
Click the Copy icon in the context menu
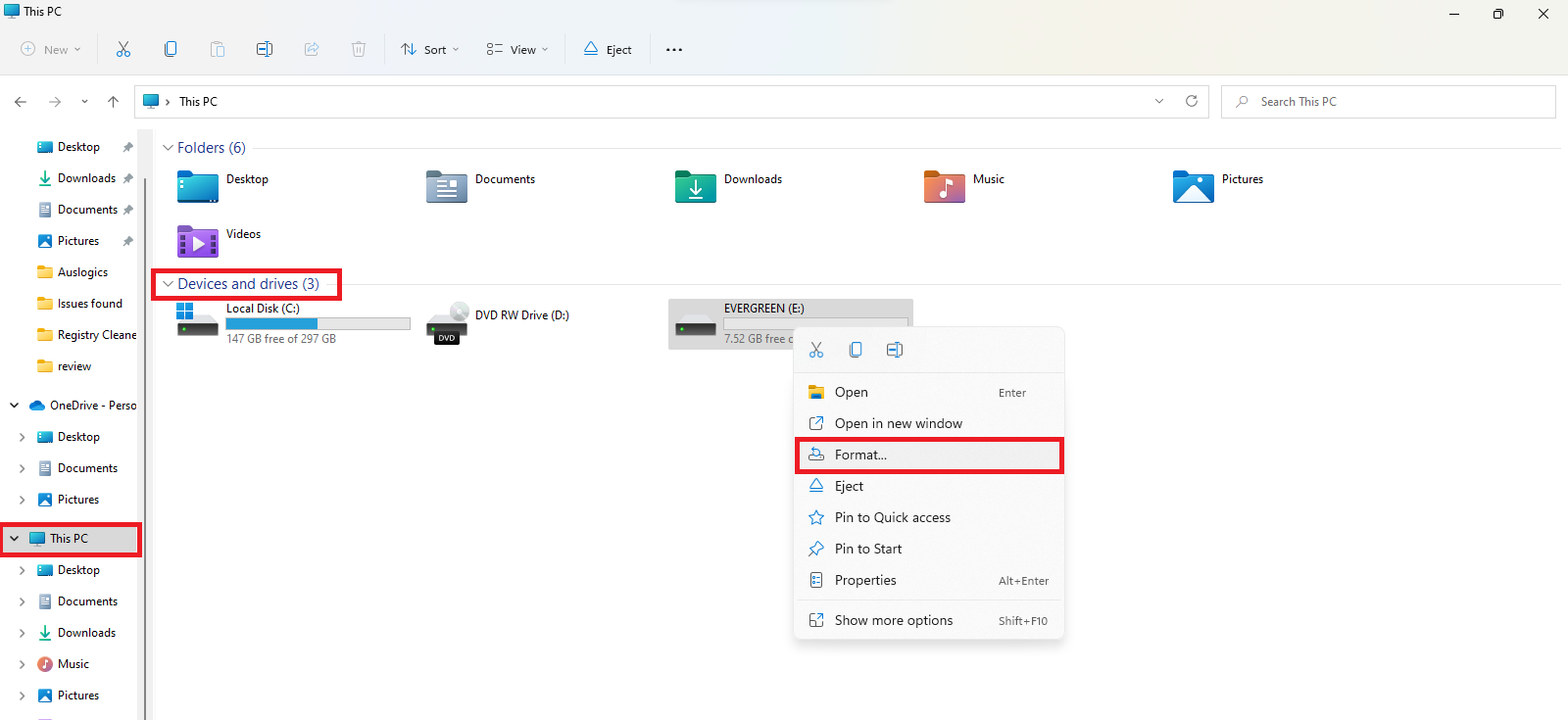[856, 350]
